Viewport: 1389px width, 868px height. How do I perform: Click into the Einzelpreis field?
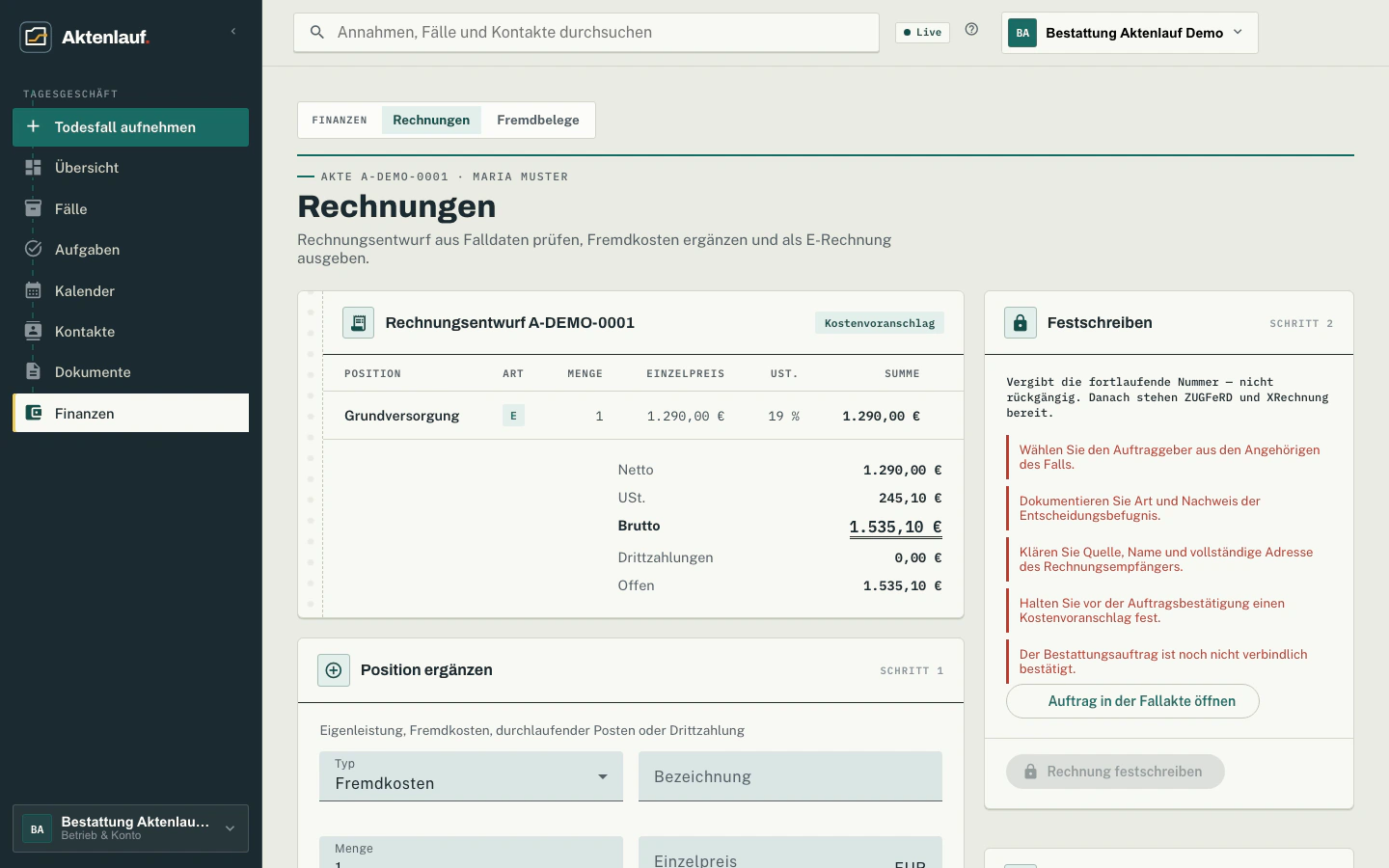[790, 853]
